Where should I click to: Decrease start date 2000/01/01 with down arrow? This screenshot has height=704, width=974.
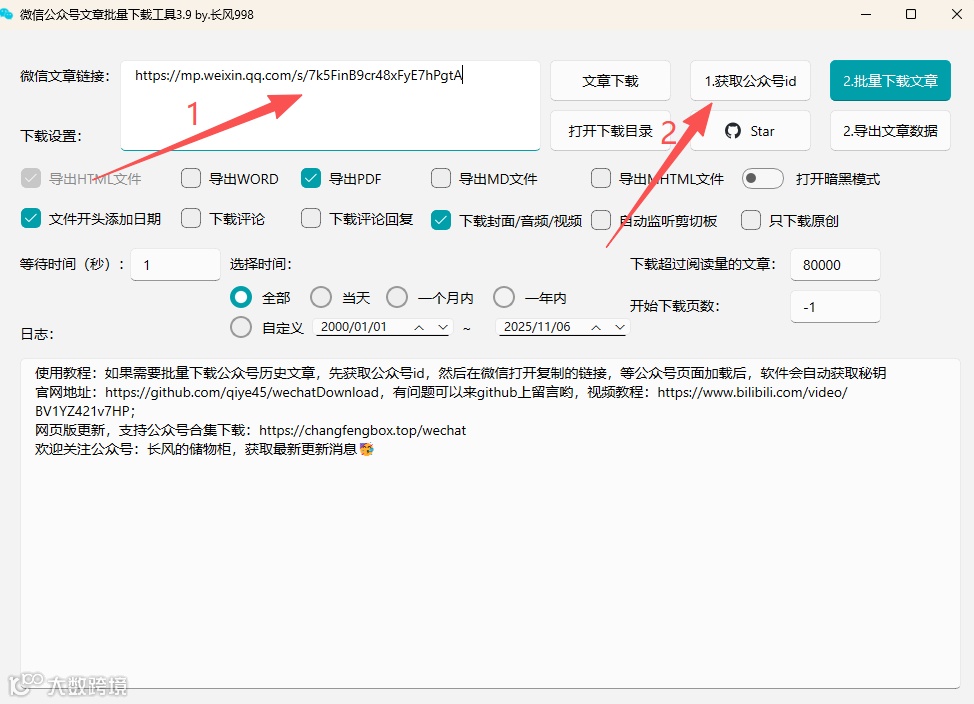(x=442, y=327)
